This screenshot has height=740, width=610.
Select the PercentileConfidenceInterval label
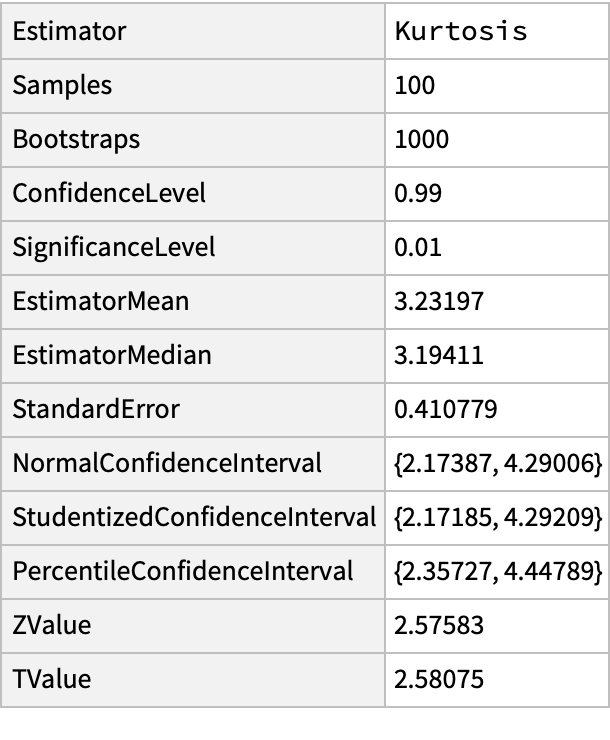click(183, 571)
